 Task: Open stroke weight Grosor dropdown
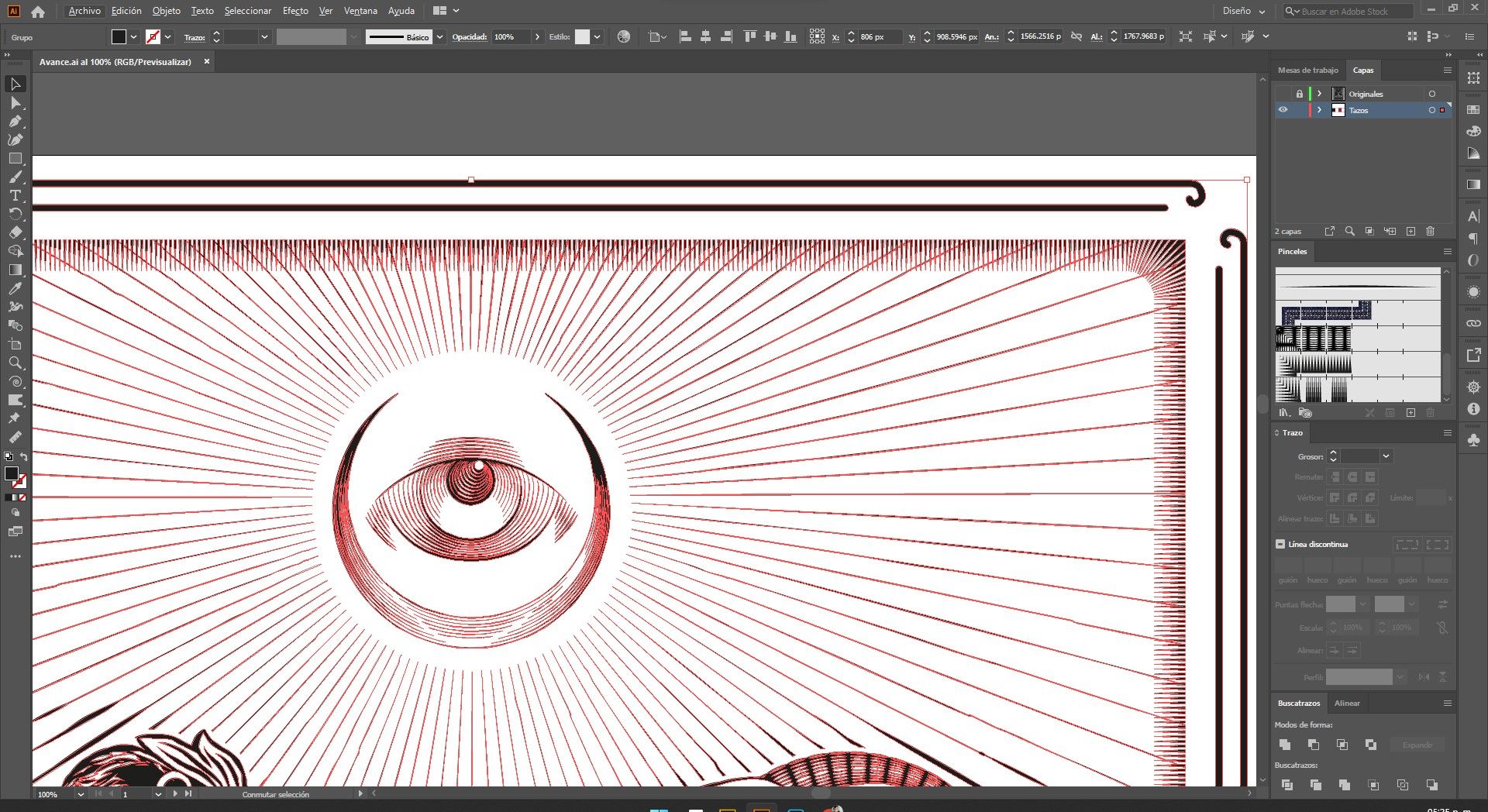click(x=1386, y=456)
